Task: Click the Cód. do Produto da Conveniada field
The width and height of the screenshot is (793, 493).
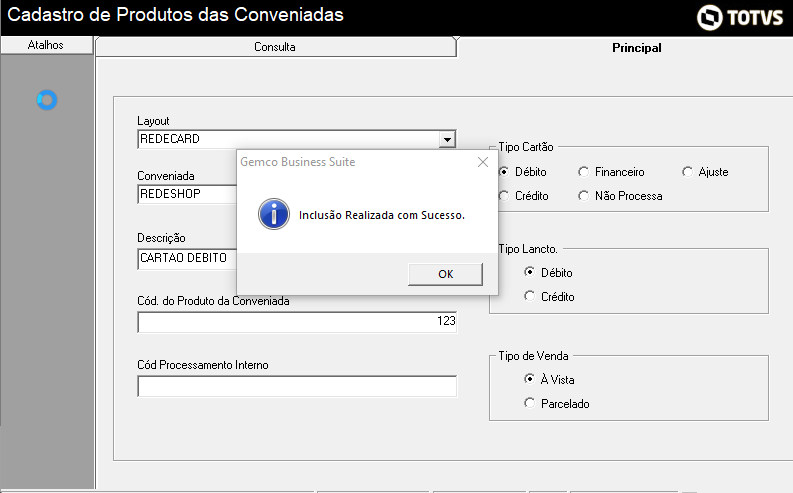Action: click(x=297, y=322)
